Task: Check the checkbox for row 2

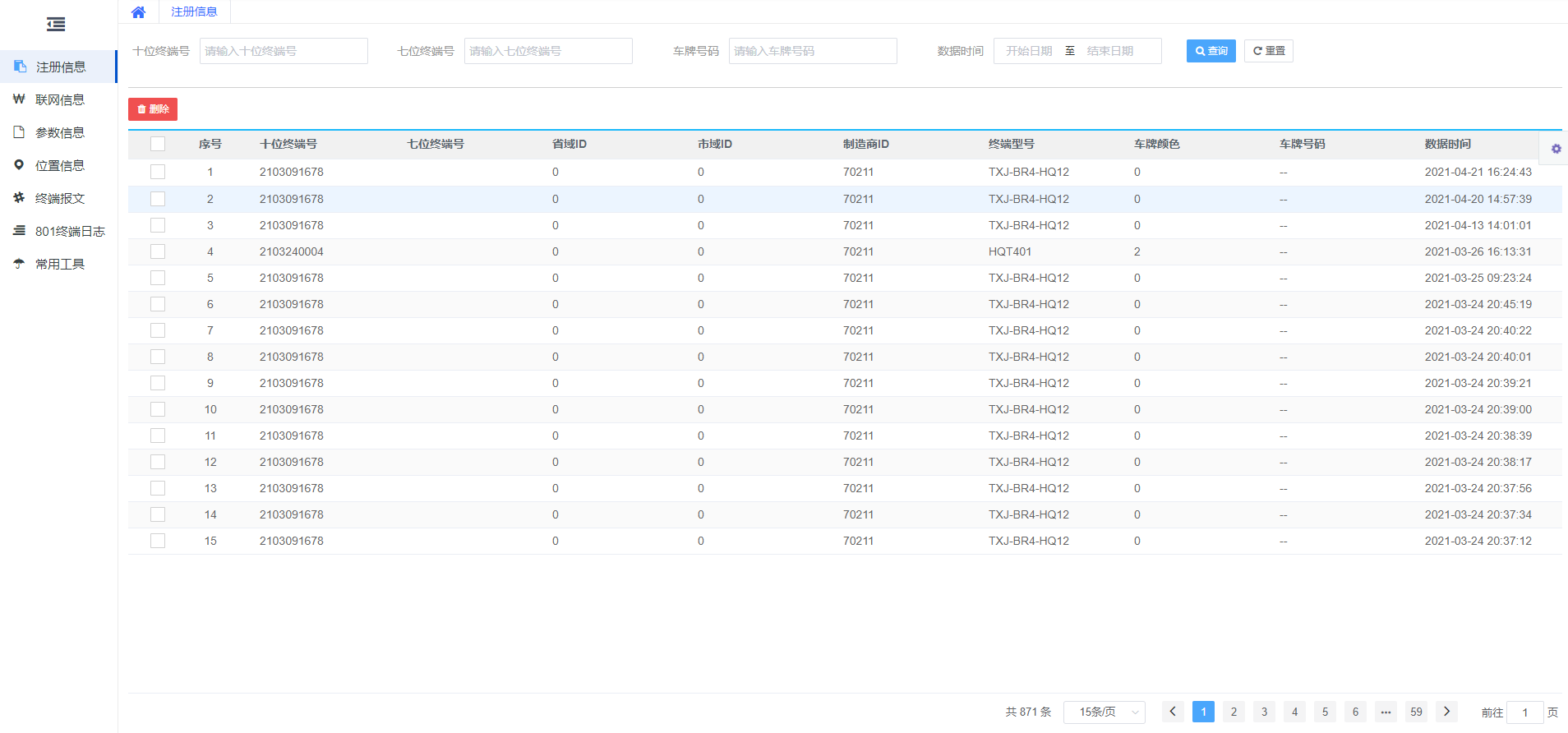Action: [x=158, y=199]
